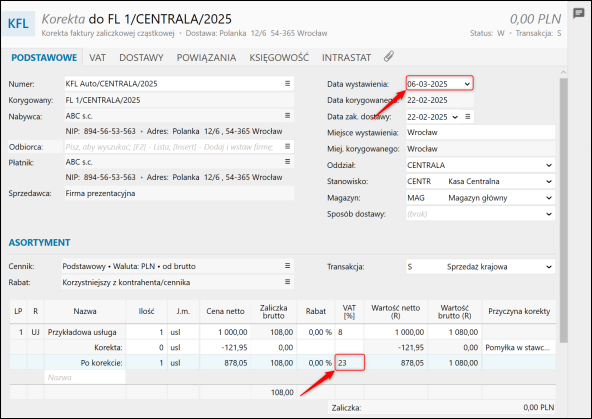Open the comments icon at top right
The image size is (592, 419).
(x=578, y=13)
